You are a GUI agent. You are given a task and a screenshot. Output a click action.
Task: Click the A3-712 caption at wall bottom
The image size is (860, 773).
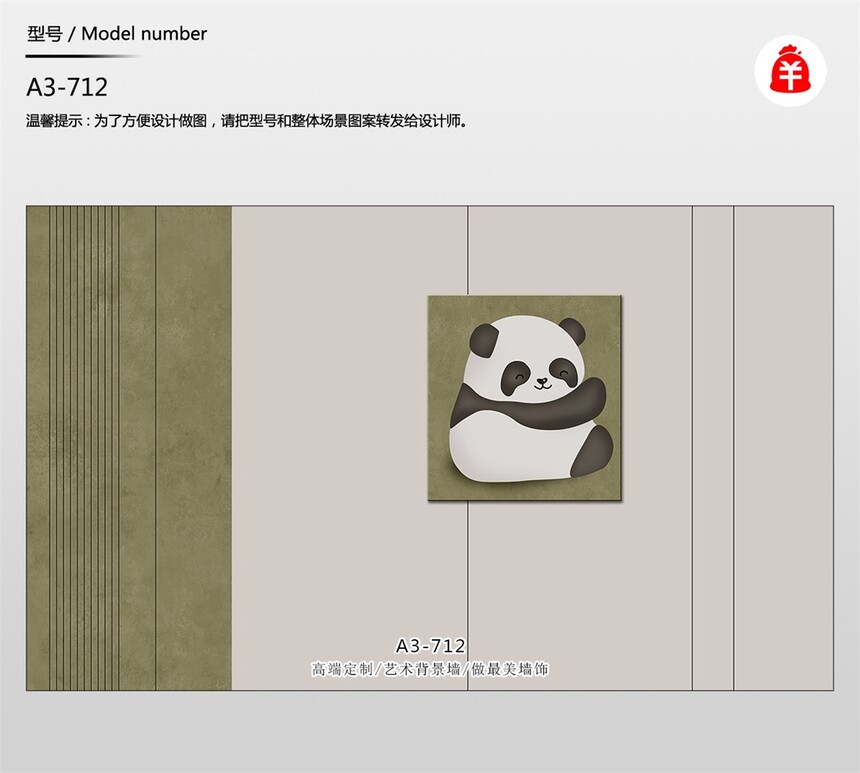(431, 646)
